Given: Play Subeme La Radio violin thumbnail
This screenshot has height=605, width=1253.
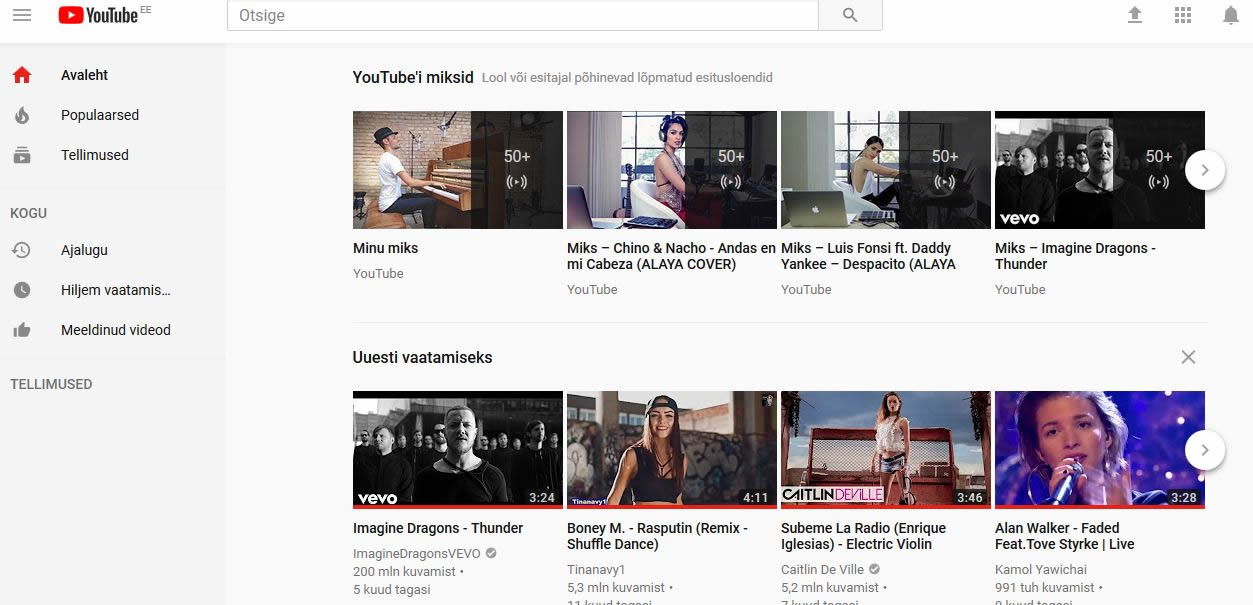Looking at the screenshot, I should click(886, 450).
